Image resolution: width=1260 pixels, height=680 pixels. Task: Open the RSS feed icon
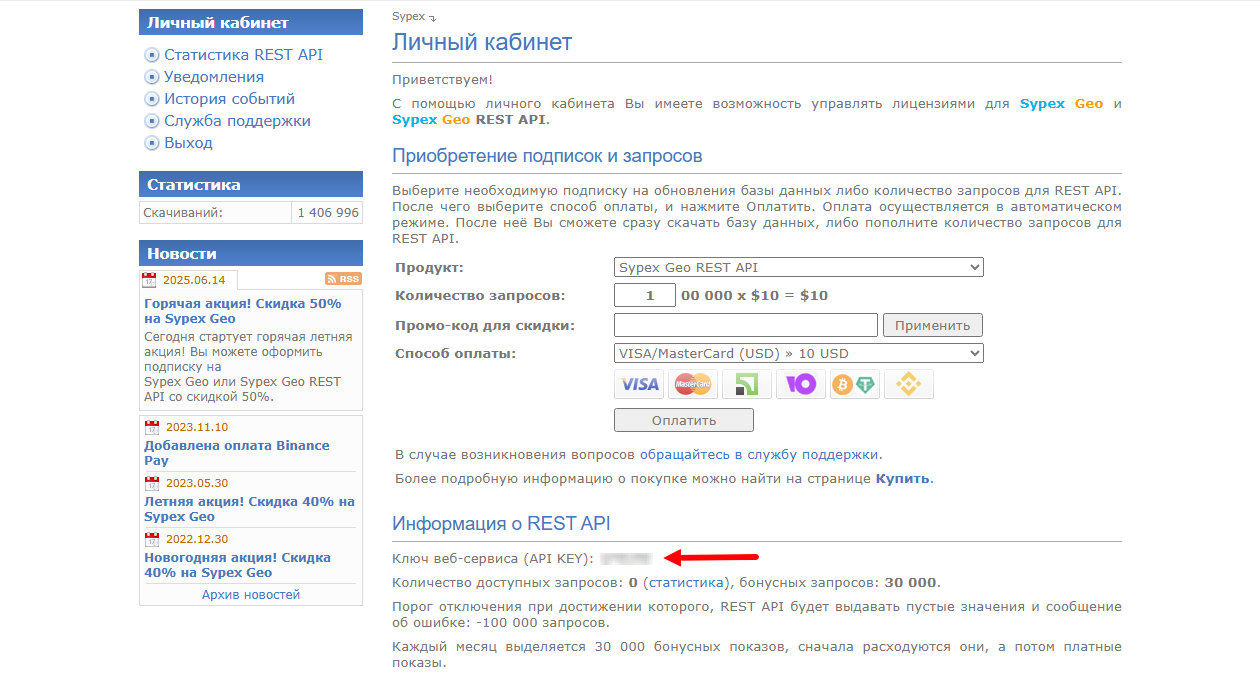(343, 278)
